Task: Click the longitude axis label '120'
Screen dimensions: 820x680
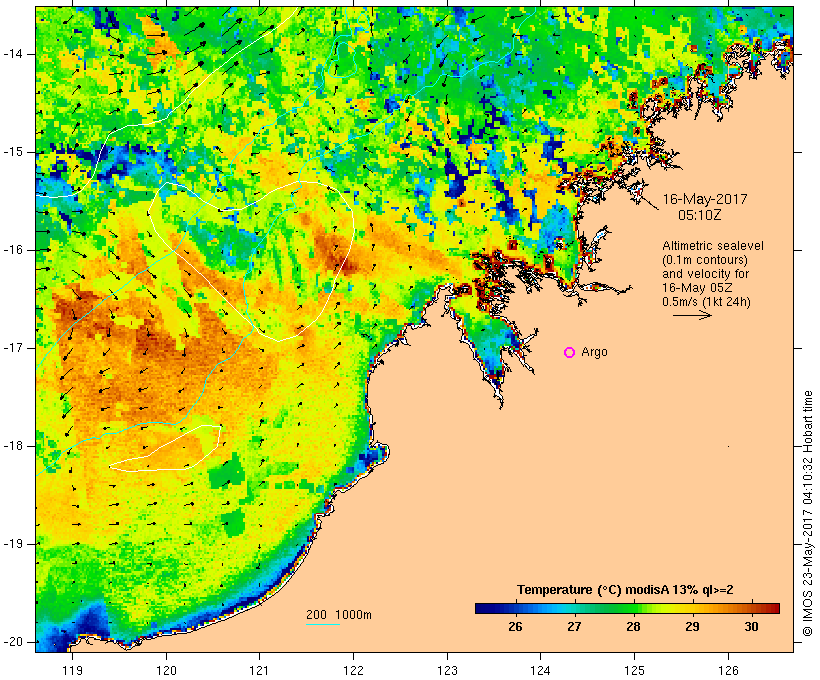Action: click(x=166, y=670)
